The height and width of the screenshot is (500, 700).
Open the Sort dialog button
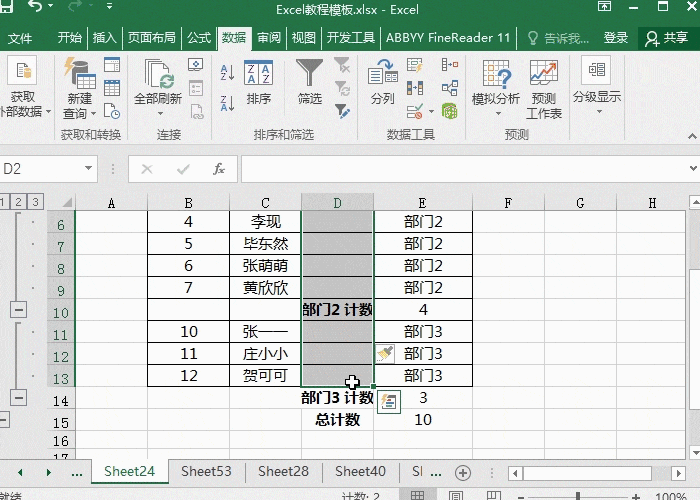pyautogui.click(x=258, y=83)
